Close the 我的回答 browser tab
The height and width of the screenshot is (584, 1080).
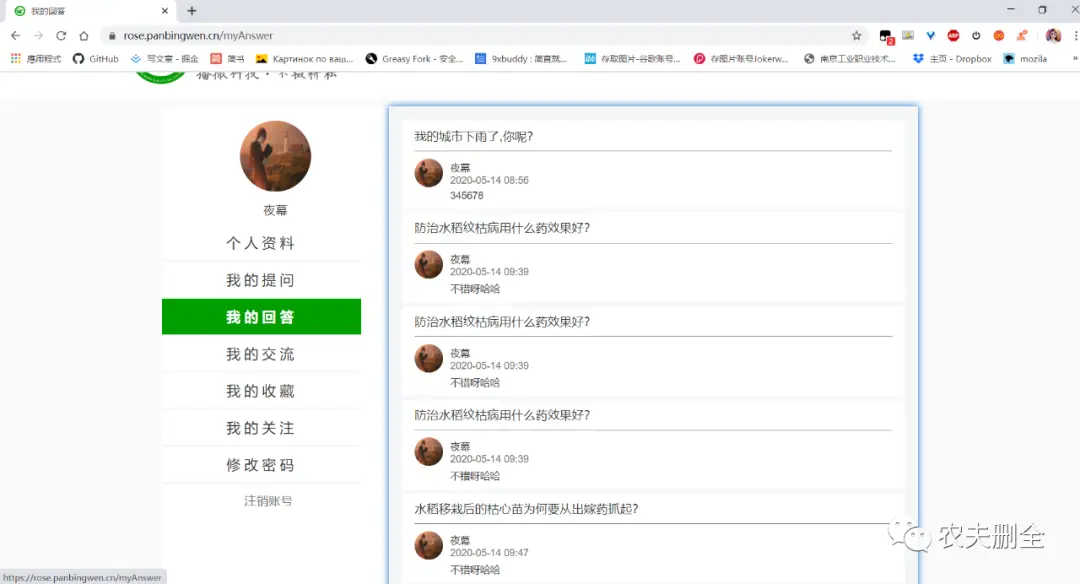(x=165, y=11)
